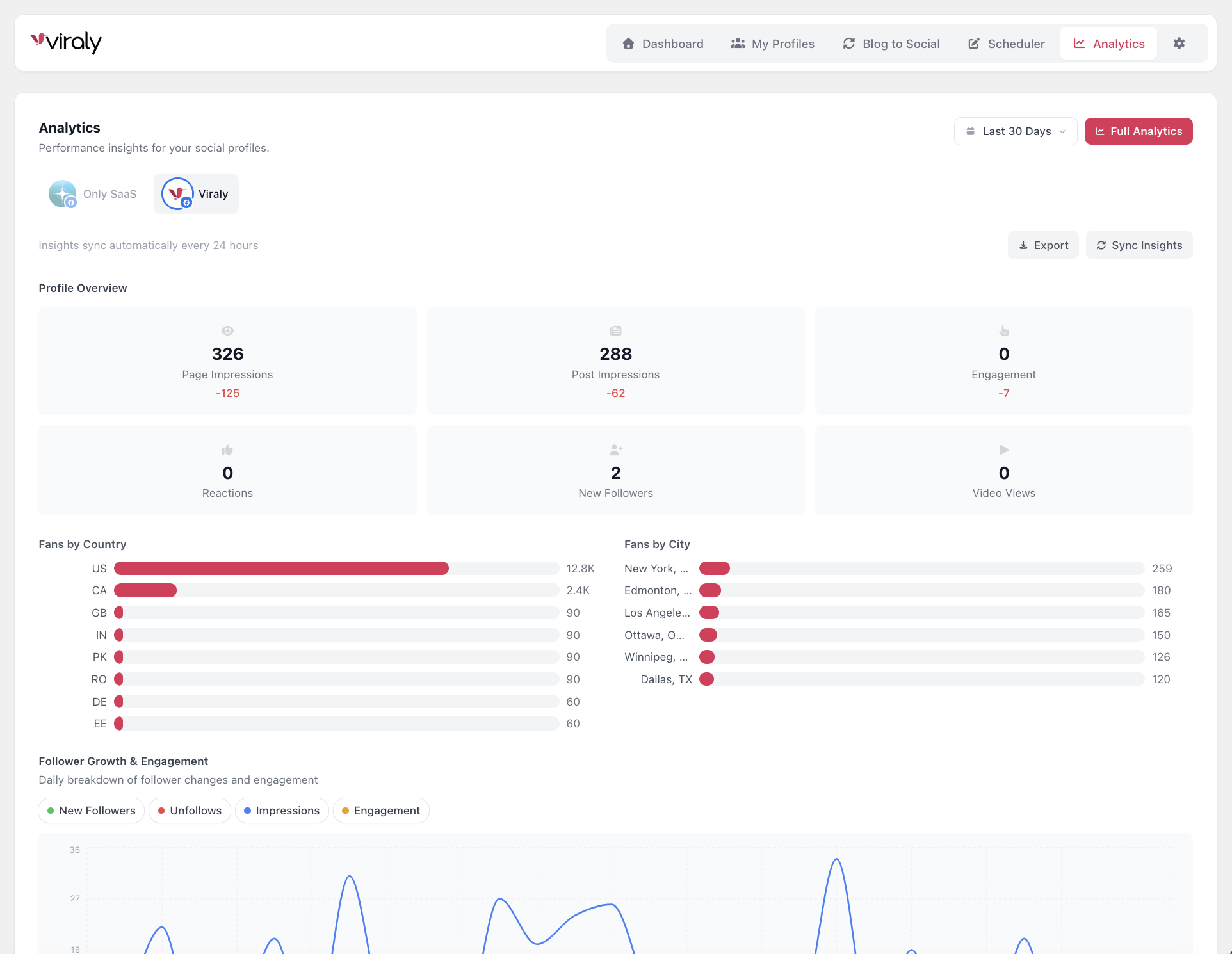Click the sync arrows icon on Blog to Social
Screen dimensions: 1232x954
pos(848,43)
